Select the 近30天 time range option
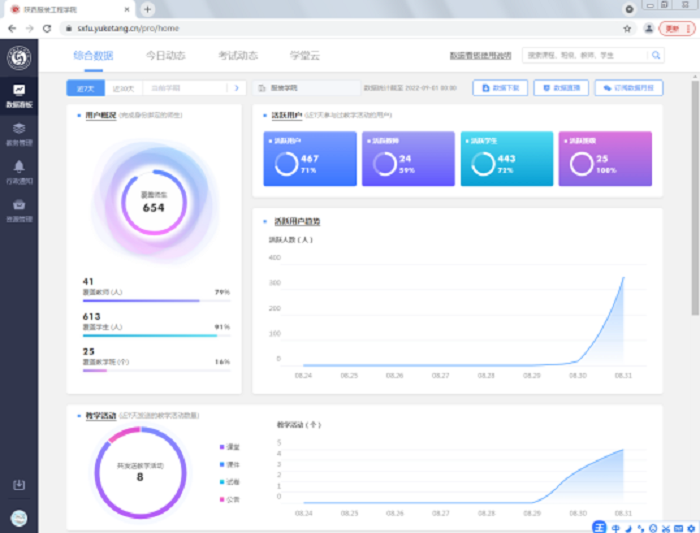Screen dimensions: 700x533 pos(123,88)
